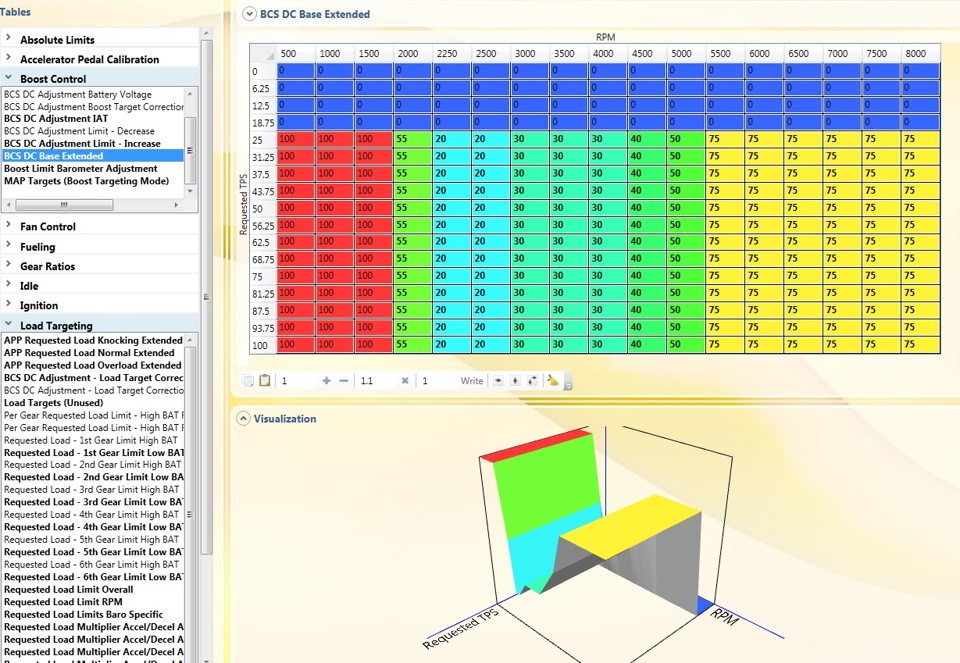Viewport: 960px width, 663px height.
Task: Expand the Idle category
Action: coord(9,285)
